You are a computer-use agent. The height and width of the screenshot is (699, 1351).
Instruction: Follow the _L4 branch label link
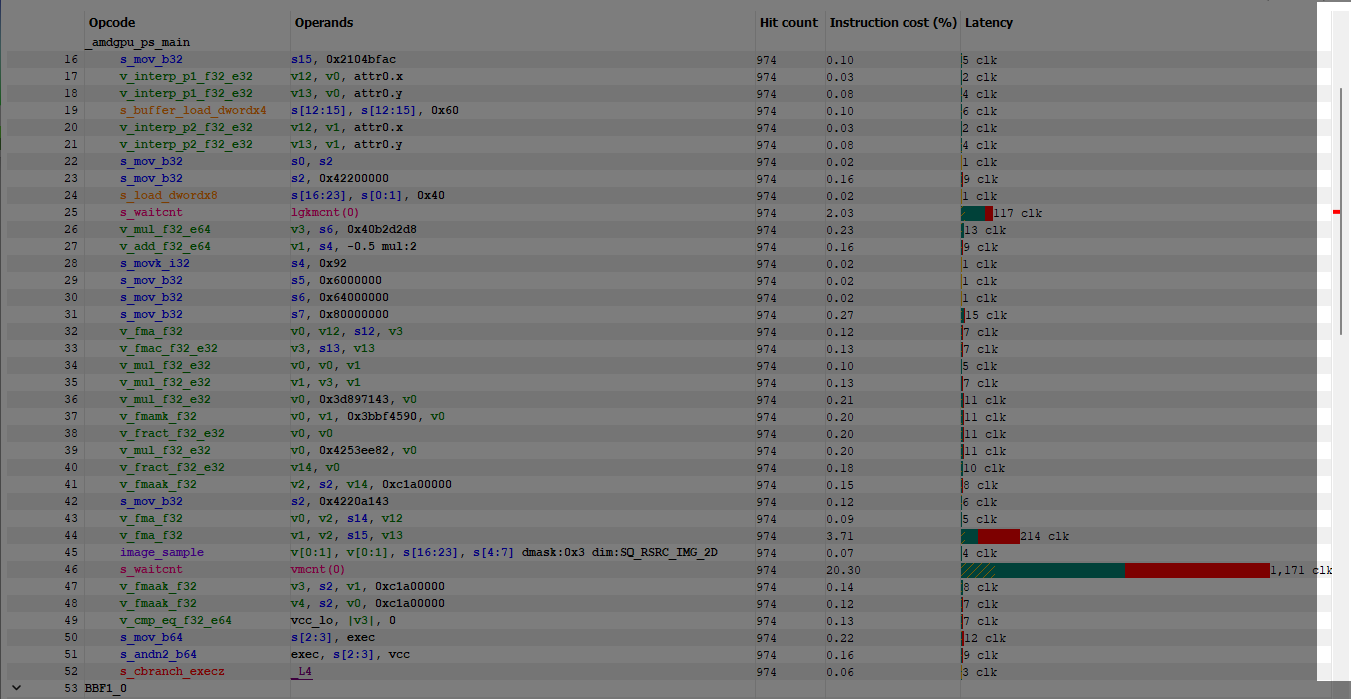click(x=302, y=672)
